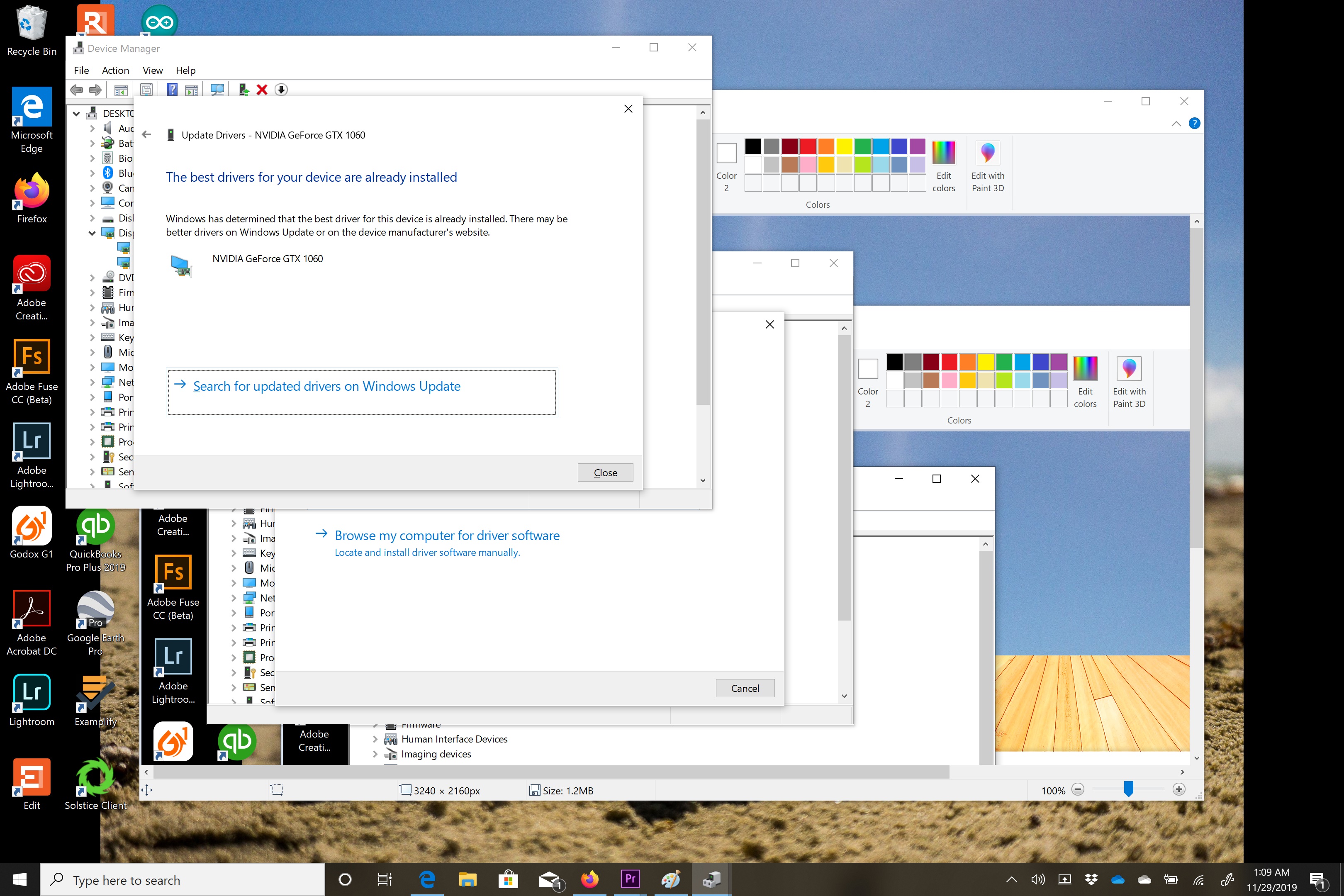Collapse the DESKTOP root tree node
The image size is (1344, 896).
[x=76, y=114]
